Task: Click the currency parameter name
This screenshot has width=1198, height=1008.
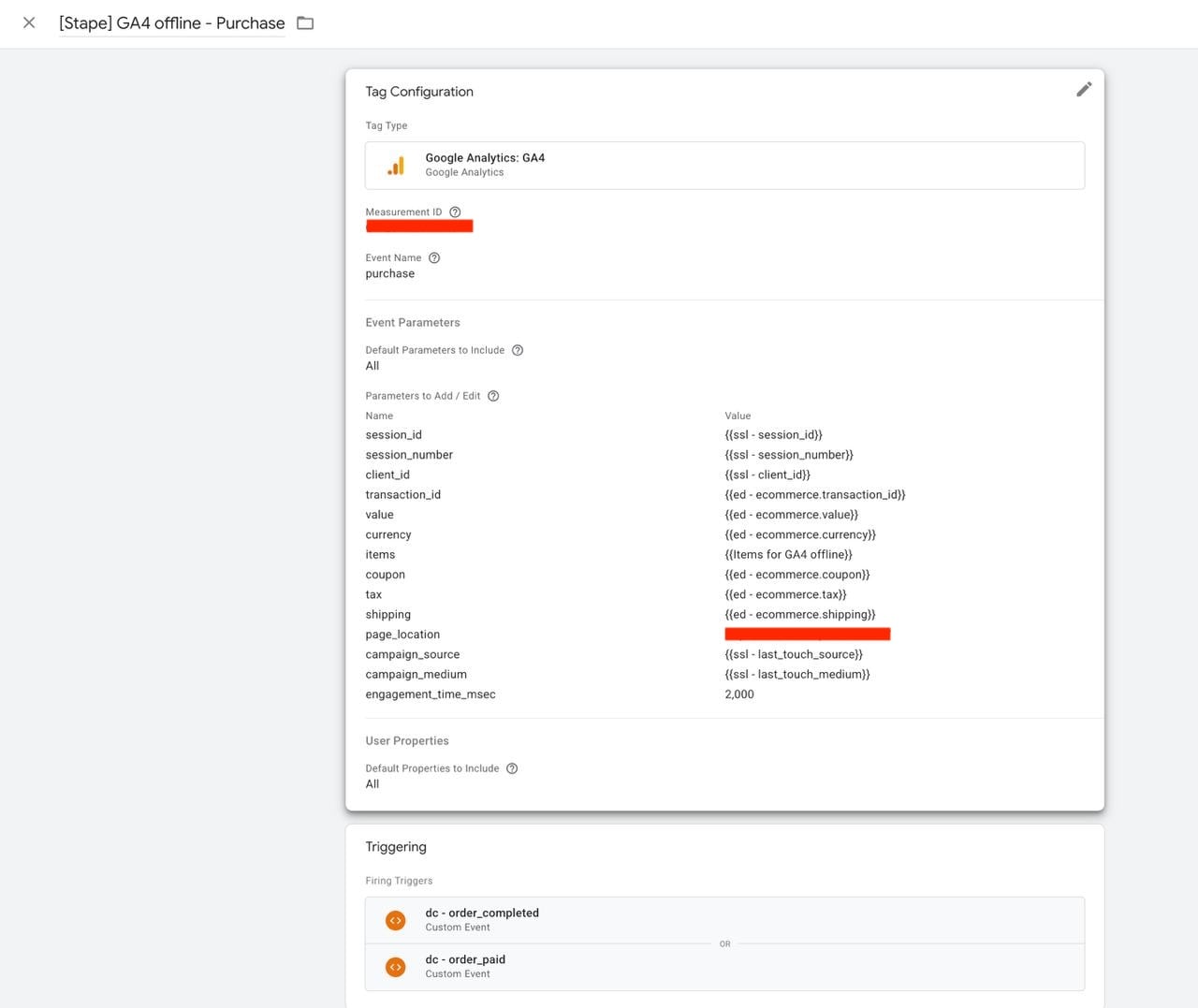Action: pyautogui.click(x=388, y=535)
